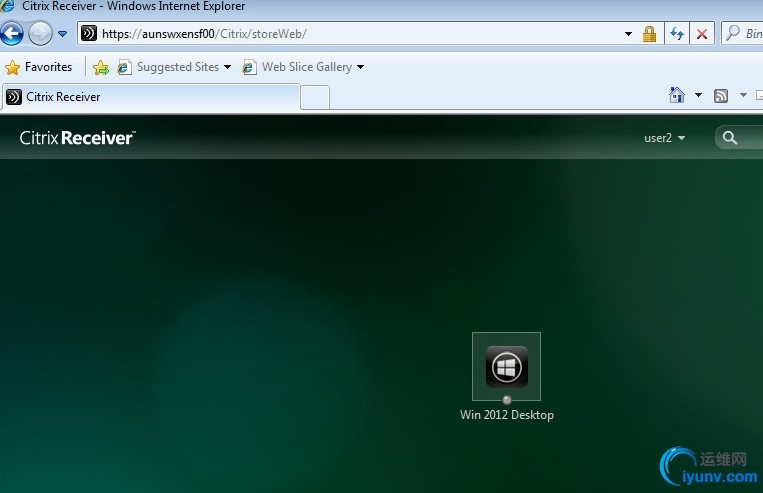Expand Home button dropdown arrow
Image resolution: width=763 pixels, height=493 pixels.
[x=698, y=95]
